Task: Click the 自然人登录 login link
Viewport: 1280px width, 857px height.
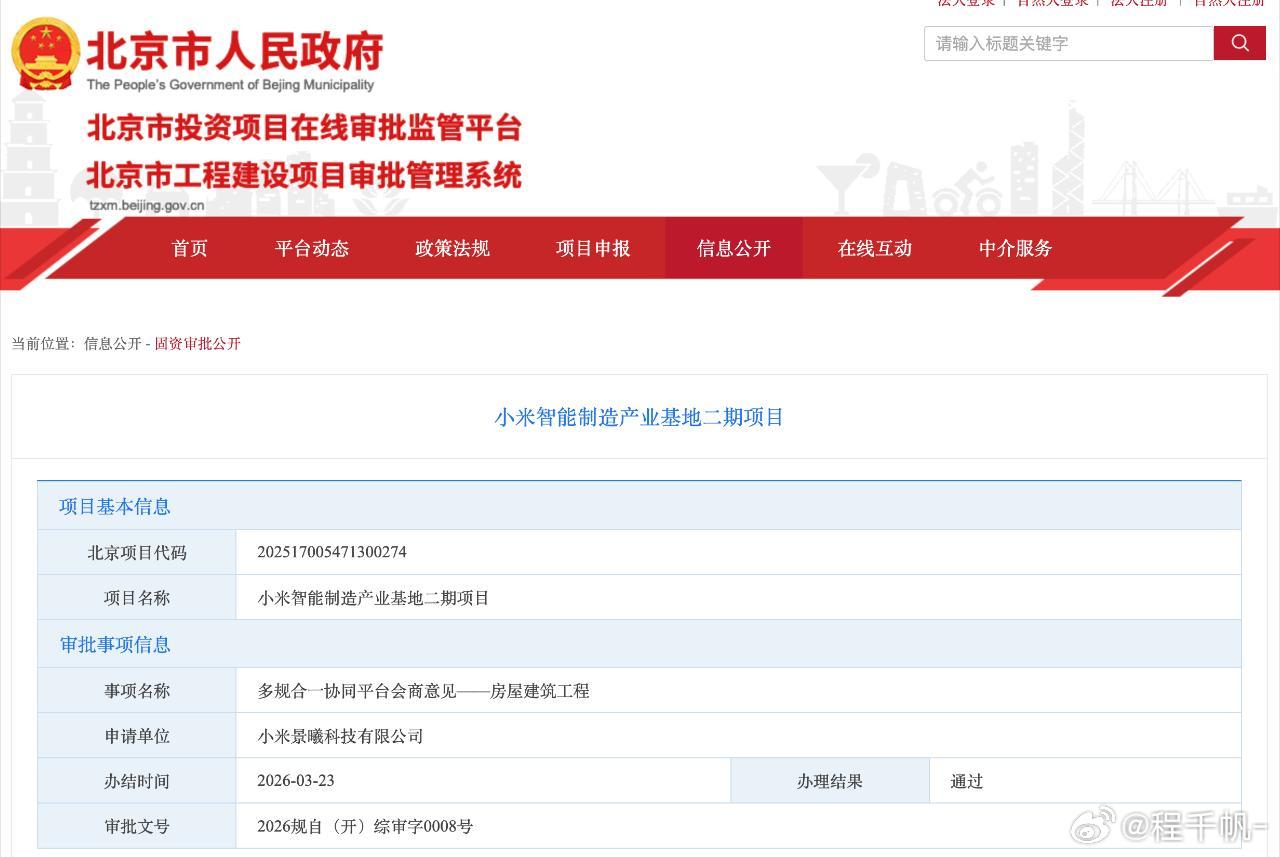Action: [1051, 4]
